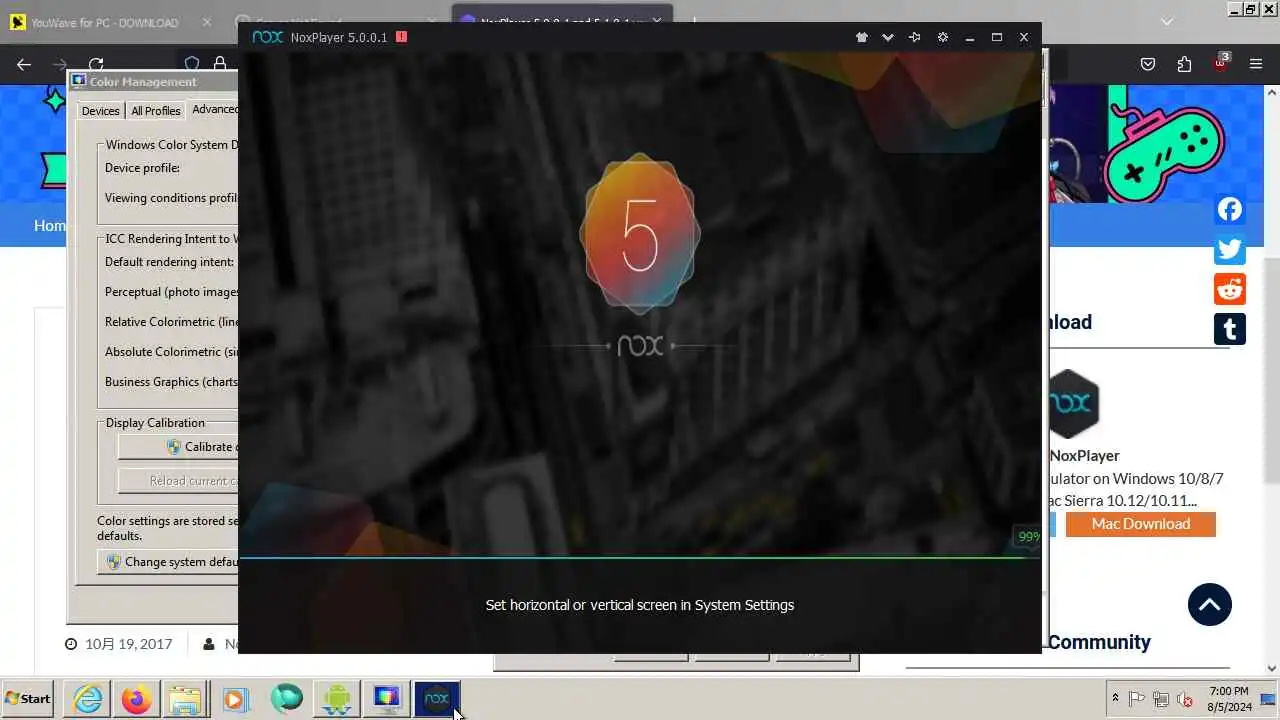Click green chat bubble taskbar icon

click(x=286, y=698)
